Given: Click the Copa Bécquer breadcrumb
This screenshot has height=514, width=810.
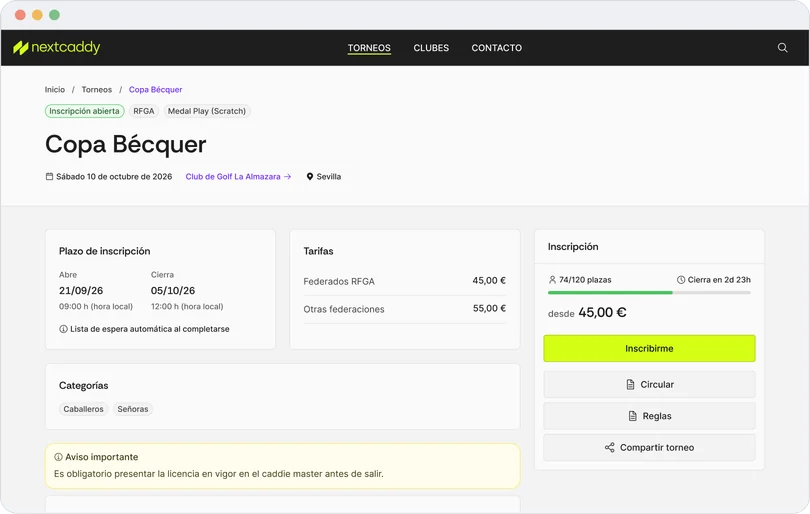Looking at the screenshot, I should point(155,90).
